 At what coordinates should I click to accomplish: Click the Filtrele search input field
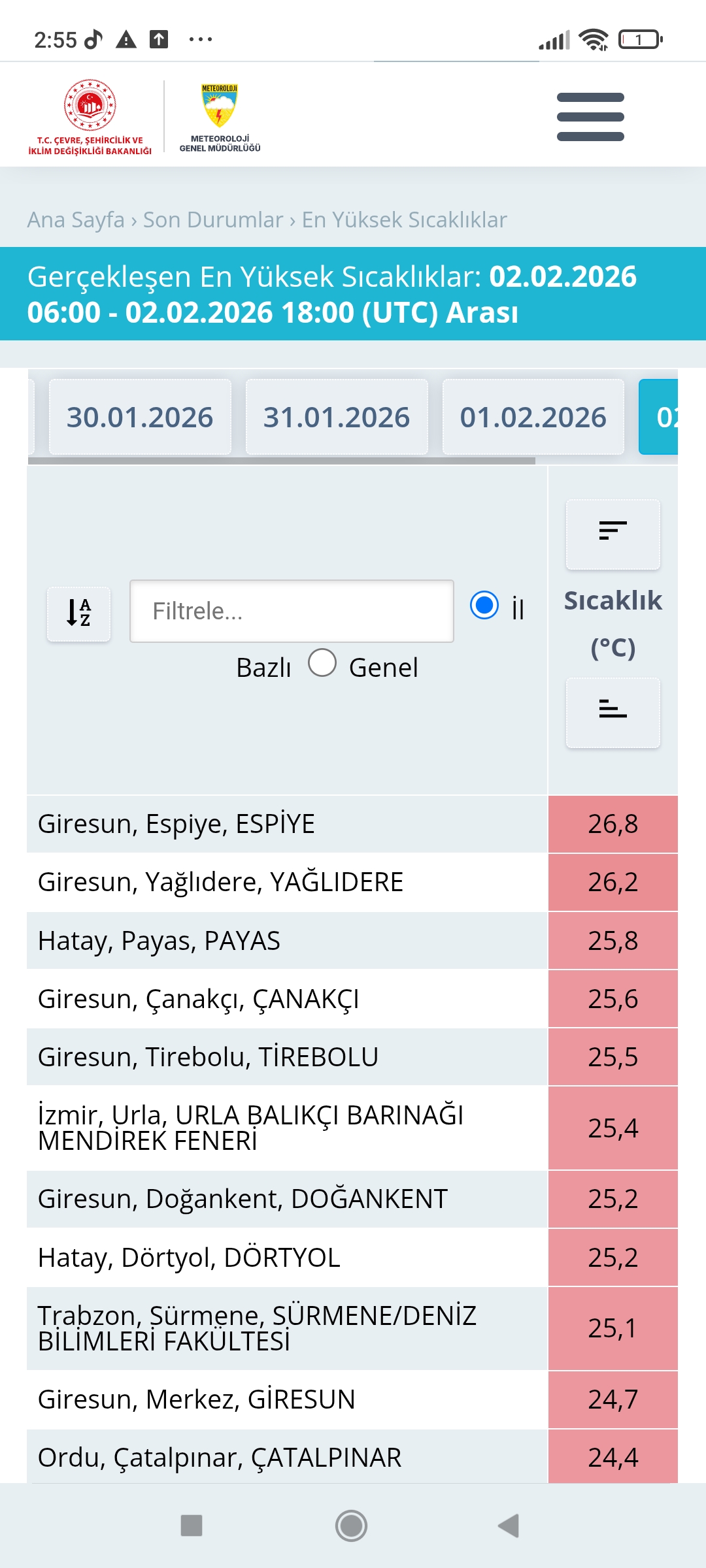click(x=292, y=611)
